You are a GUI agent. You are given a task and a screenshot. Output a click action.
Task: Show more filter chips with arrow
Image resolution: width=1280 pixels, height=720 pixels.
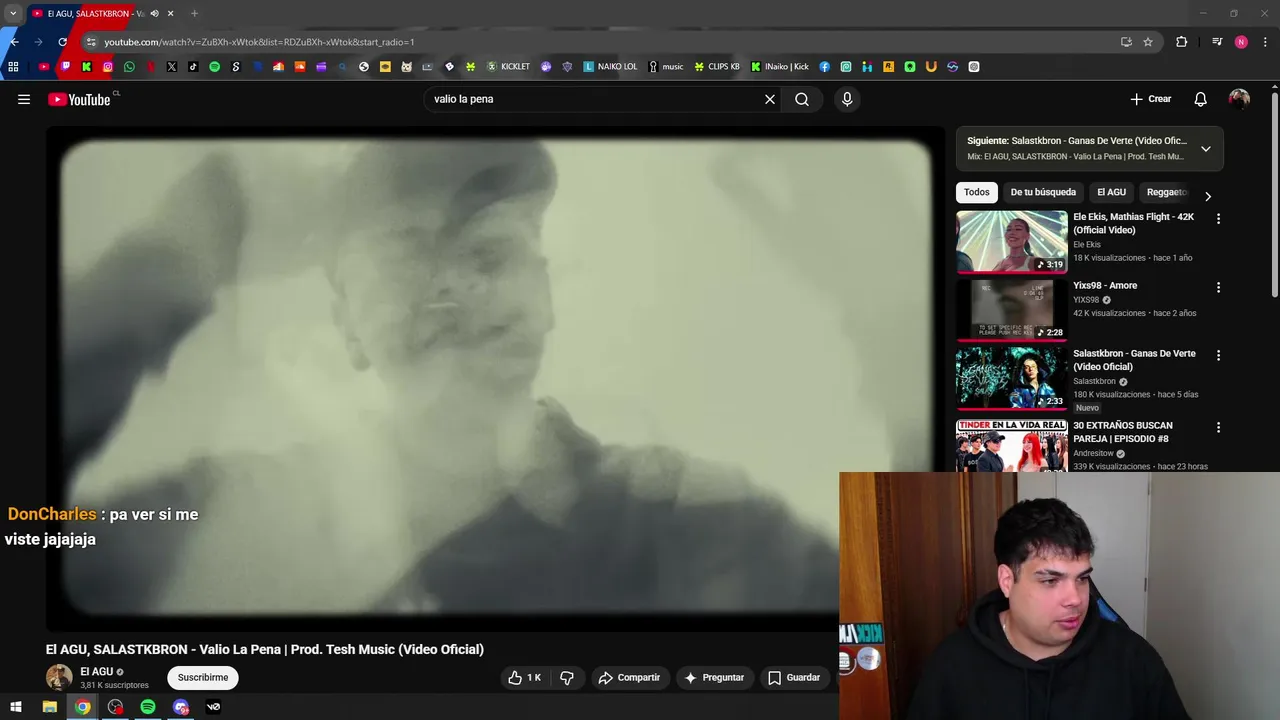[1207, 196]
